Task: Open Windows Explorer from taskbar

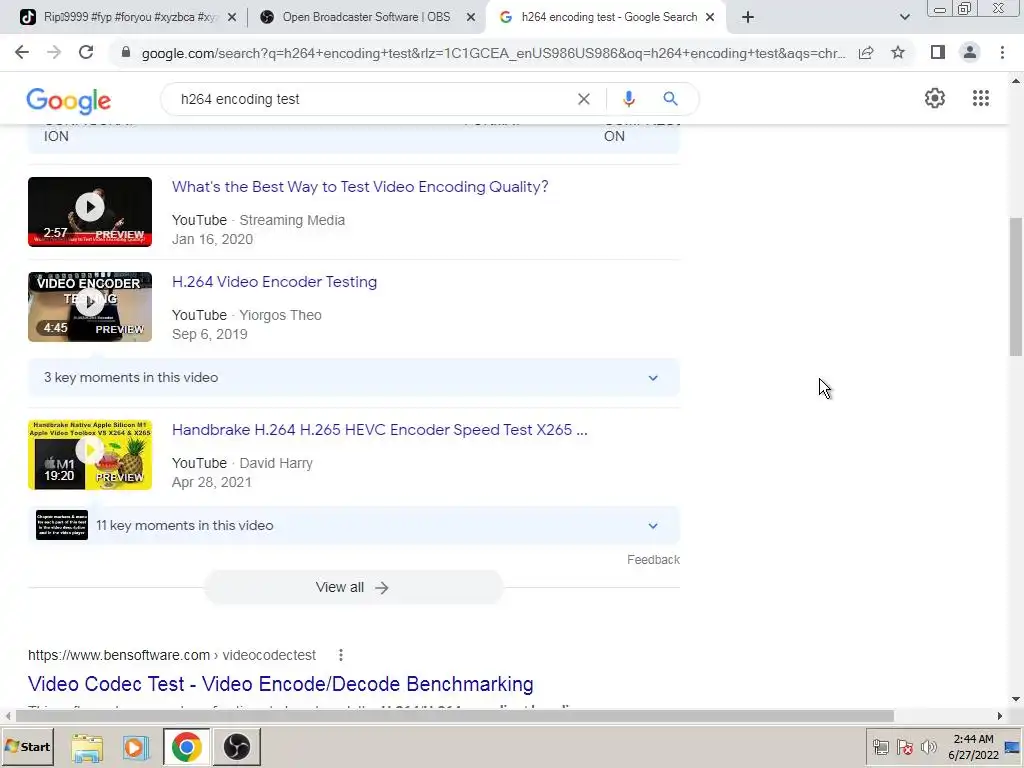Action: (x=87, y=747)
